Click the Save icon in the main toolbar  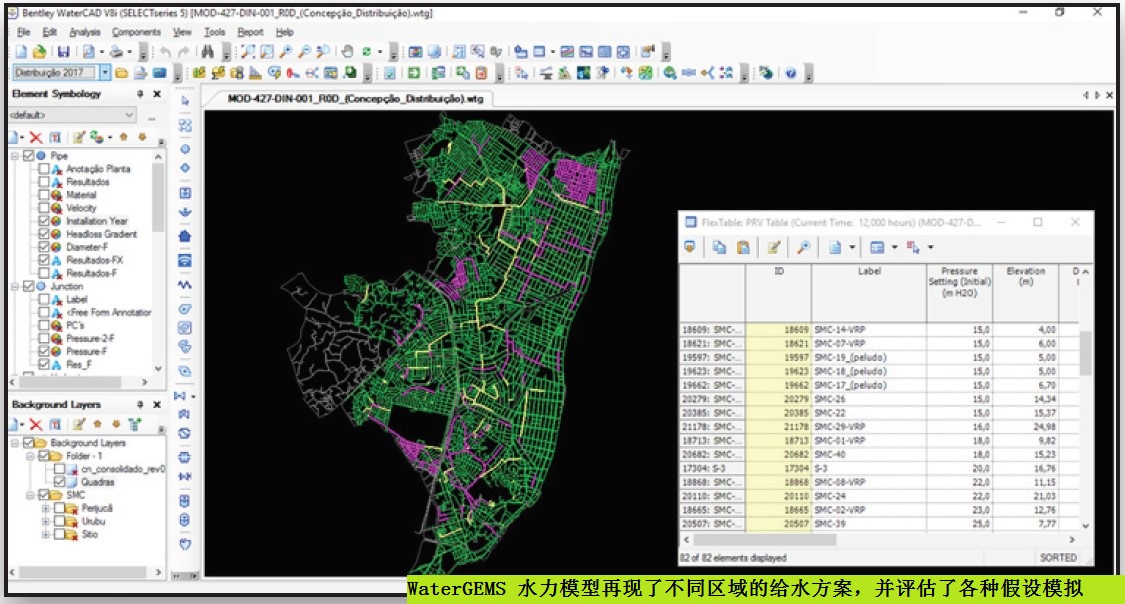pos(63,52)
